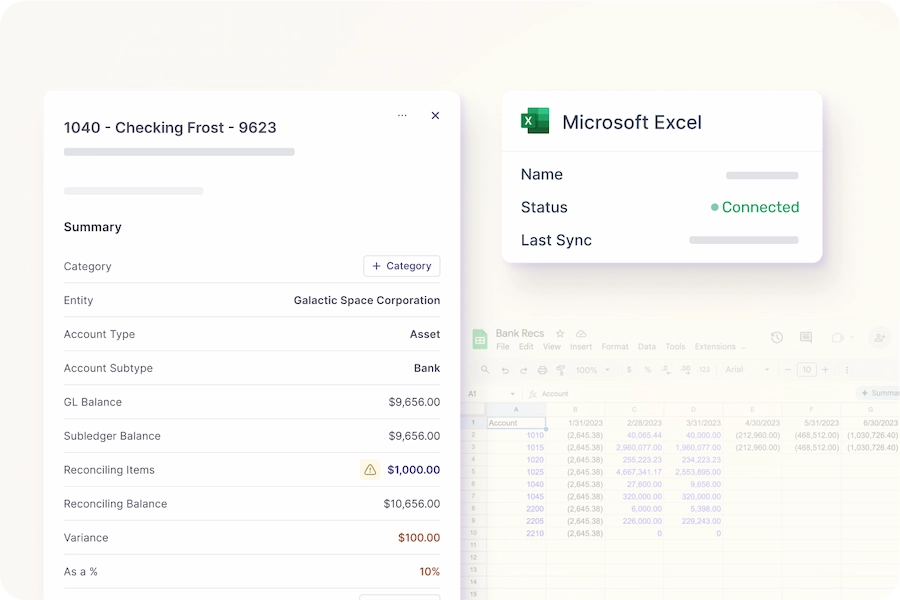The width and height of the screenshot is (900, 600).
Task: Open the toolbar vertical three-dot overflow
Action: pos(847,370)
